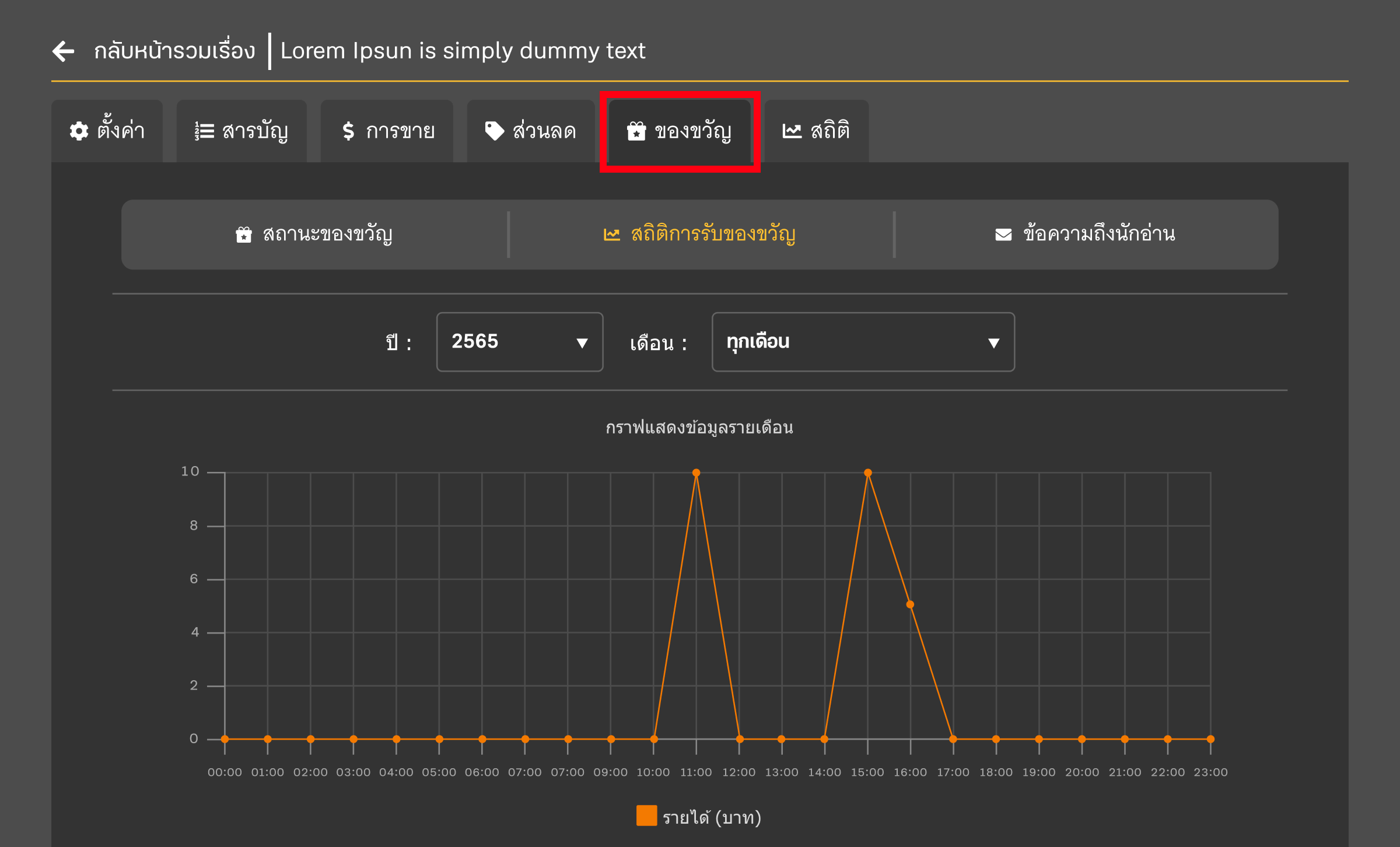Screen dimensions: 1400x847
Task: Click chart icon beside สถิติการรับของขวัญ
Action: coord(611,235)
